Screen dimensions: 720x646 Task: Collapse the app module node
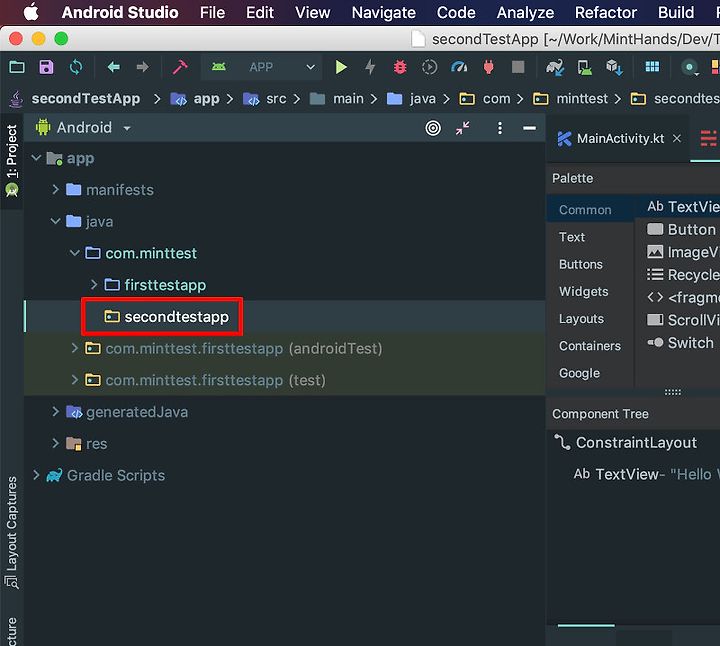click(x=36, y=158)
